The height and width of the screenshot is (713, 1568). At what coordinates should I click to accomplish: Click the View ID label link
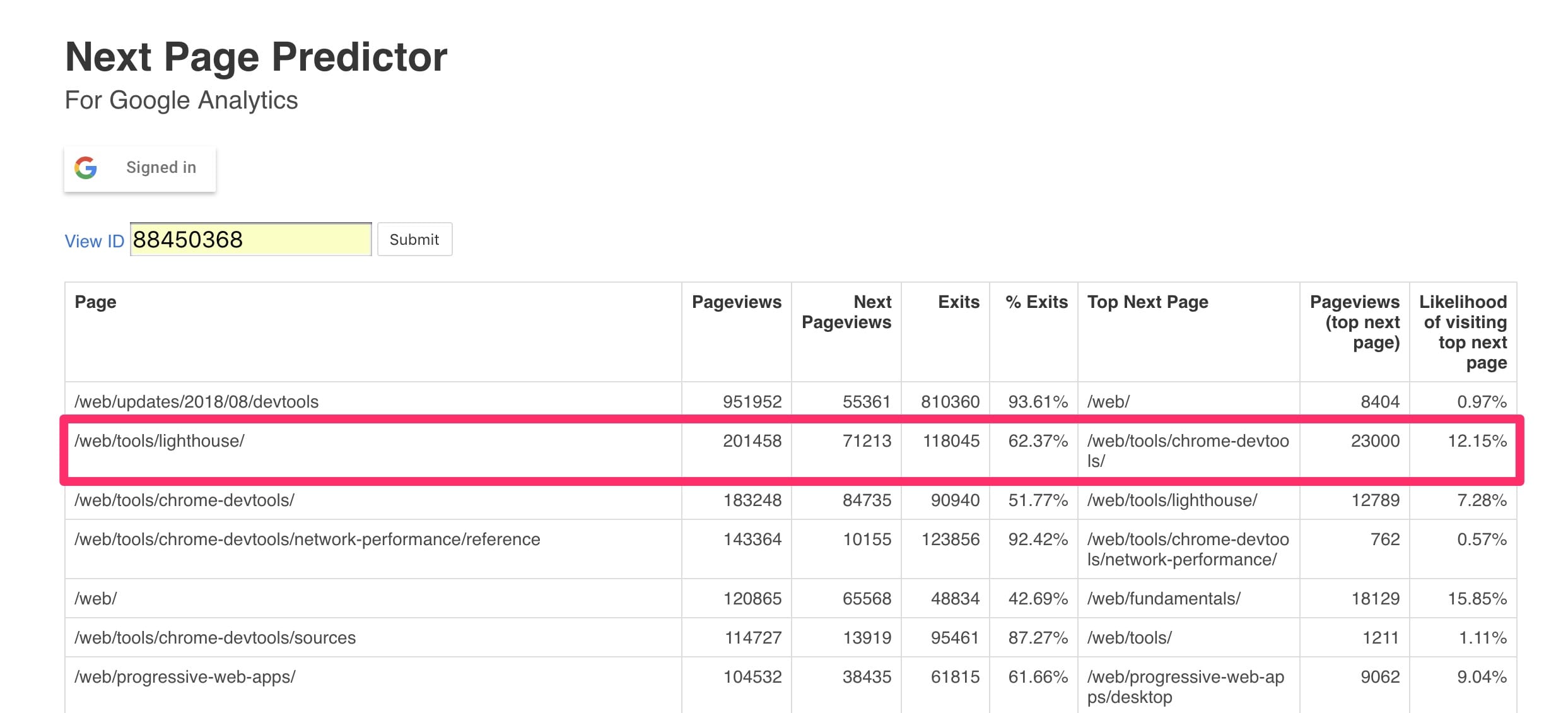click(95, 241)
